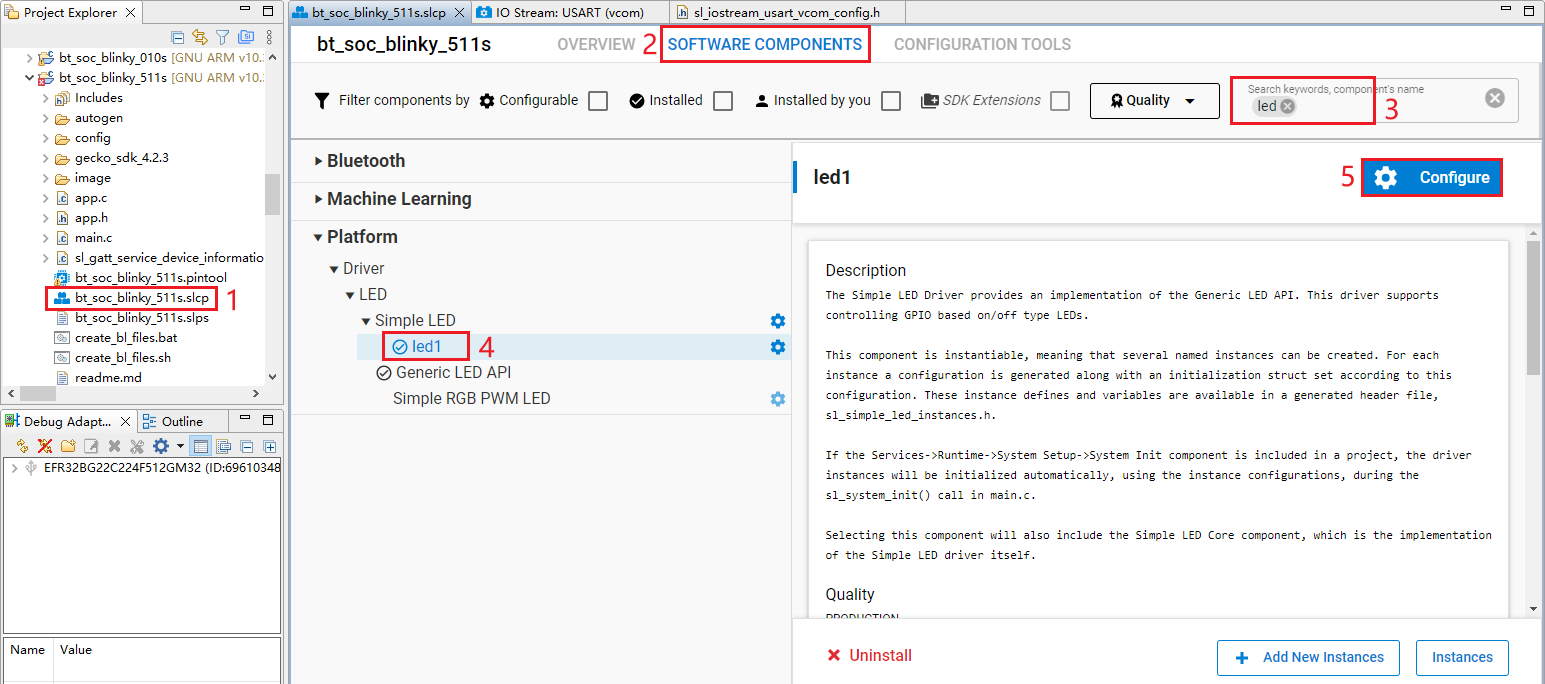Click gear icon beside Simple RGB PWM LED

click(777, 399)
